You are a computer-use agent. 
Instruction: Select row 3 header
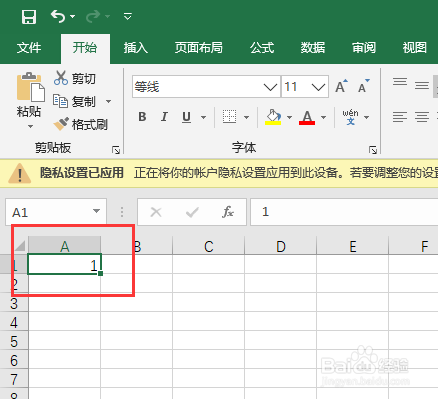pyautogui.click(x=14, y=304)
